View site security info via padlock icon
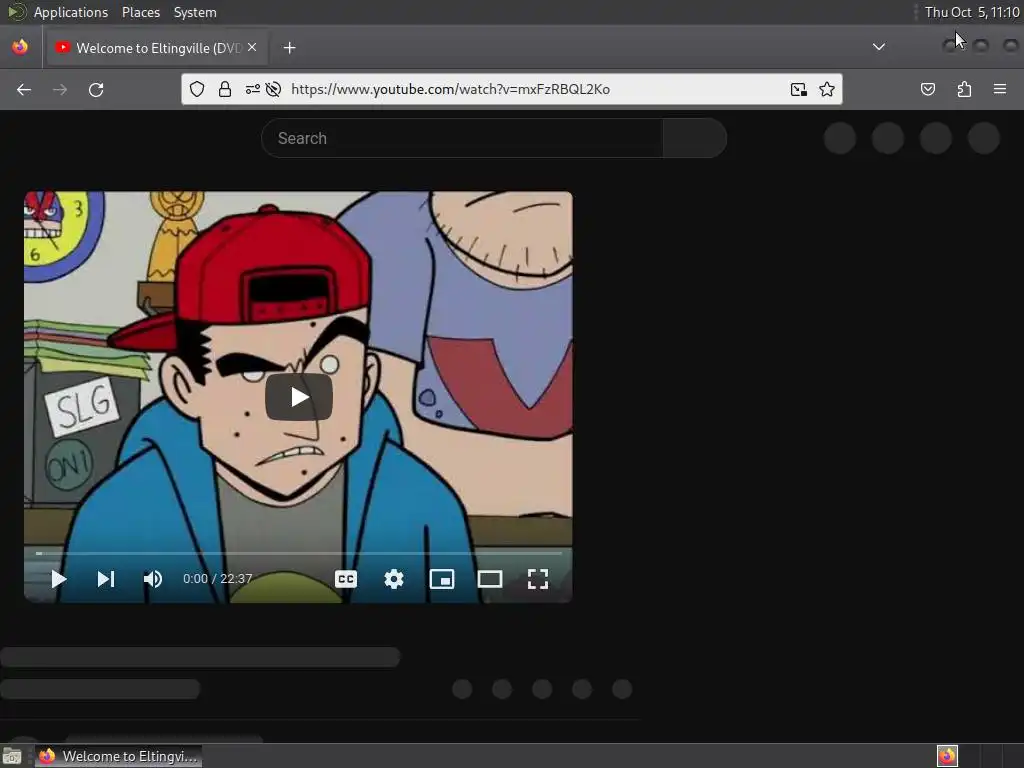 coord(225,89)
